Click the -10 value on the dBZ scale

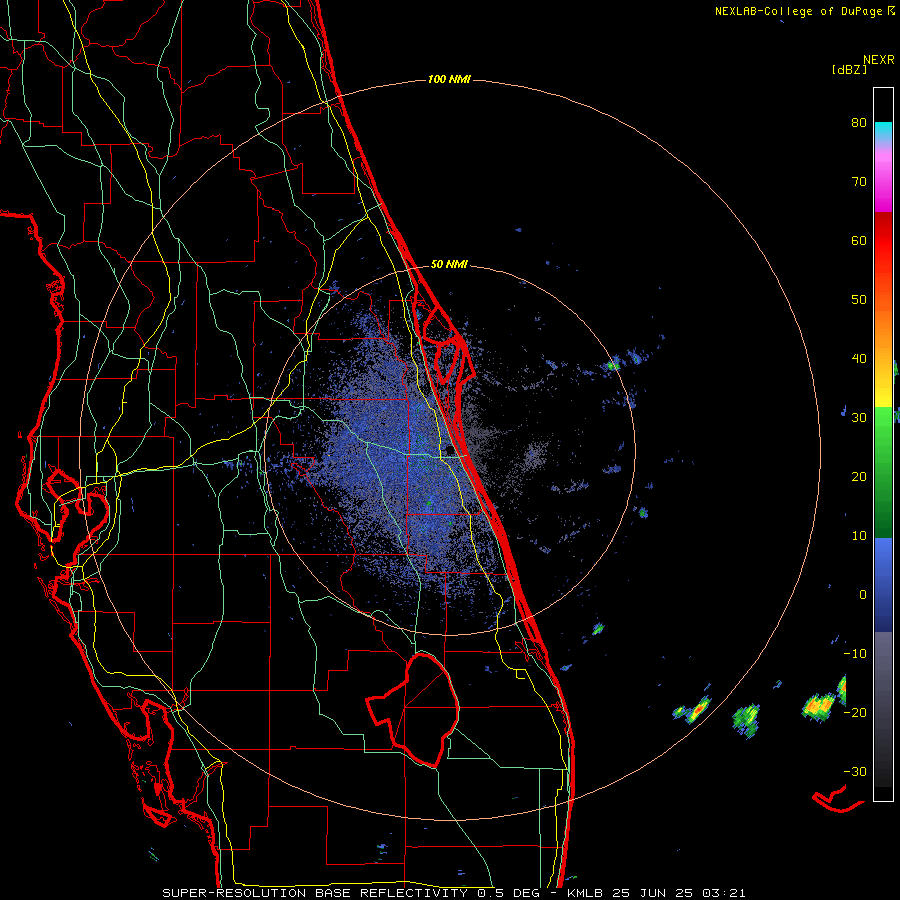pyautogui.click(x=855, y=653)
